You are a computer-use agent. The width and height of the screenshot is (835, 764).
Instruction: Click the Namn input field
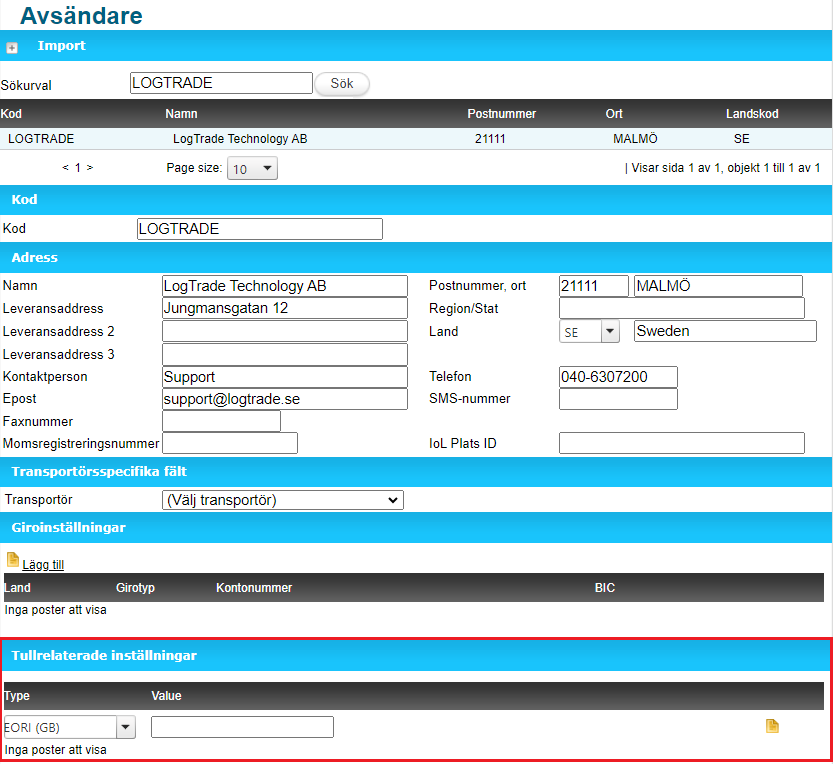tap(284, 286)
